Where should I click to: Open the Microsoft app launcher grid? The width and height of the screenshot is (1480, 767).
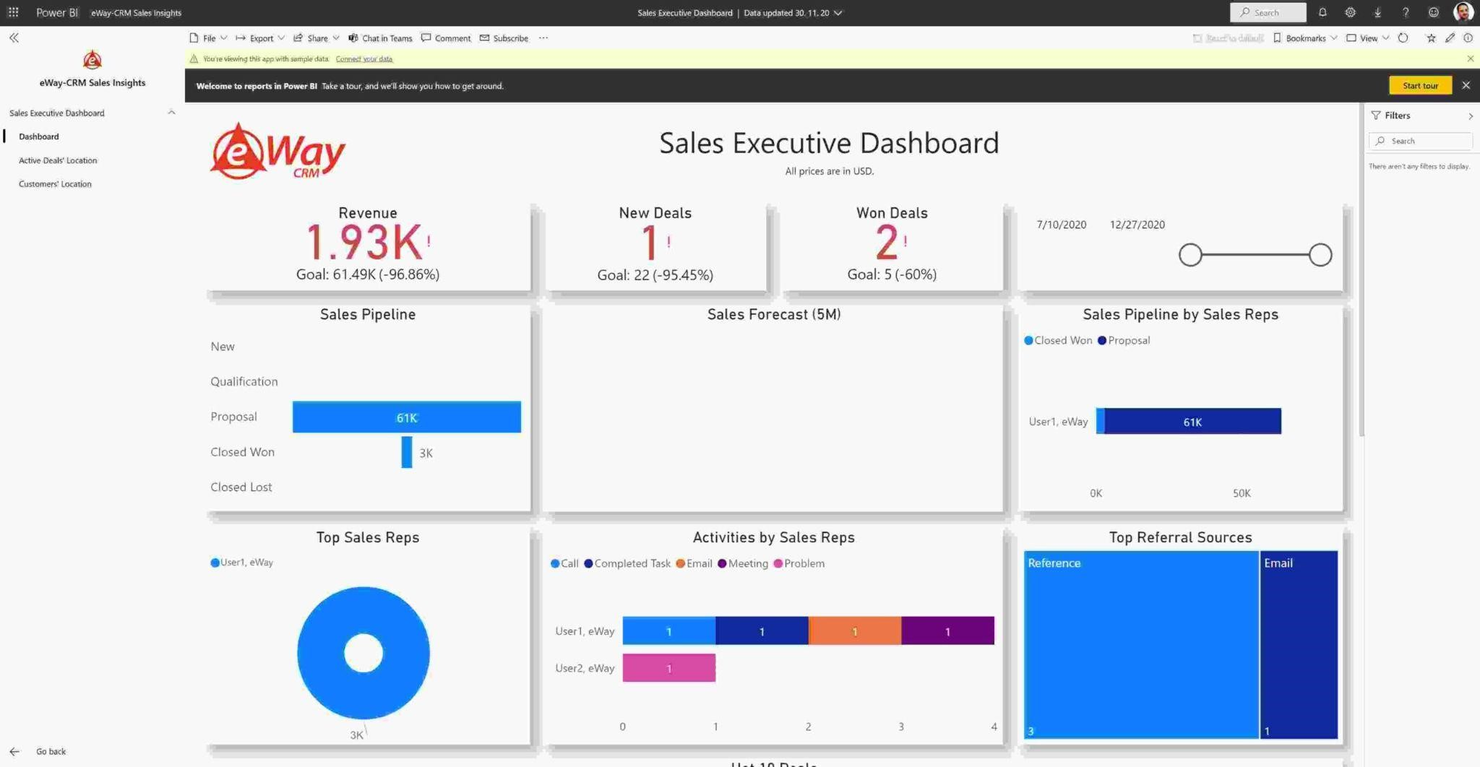pyautogui.click(x=13, y=12)
